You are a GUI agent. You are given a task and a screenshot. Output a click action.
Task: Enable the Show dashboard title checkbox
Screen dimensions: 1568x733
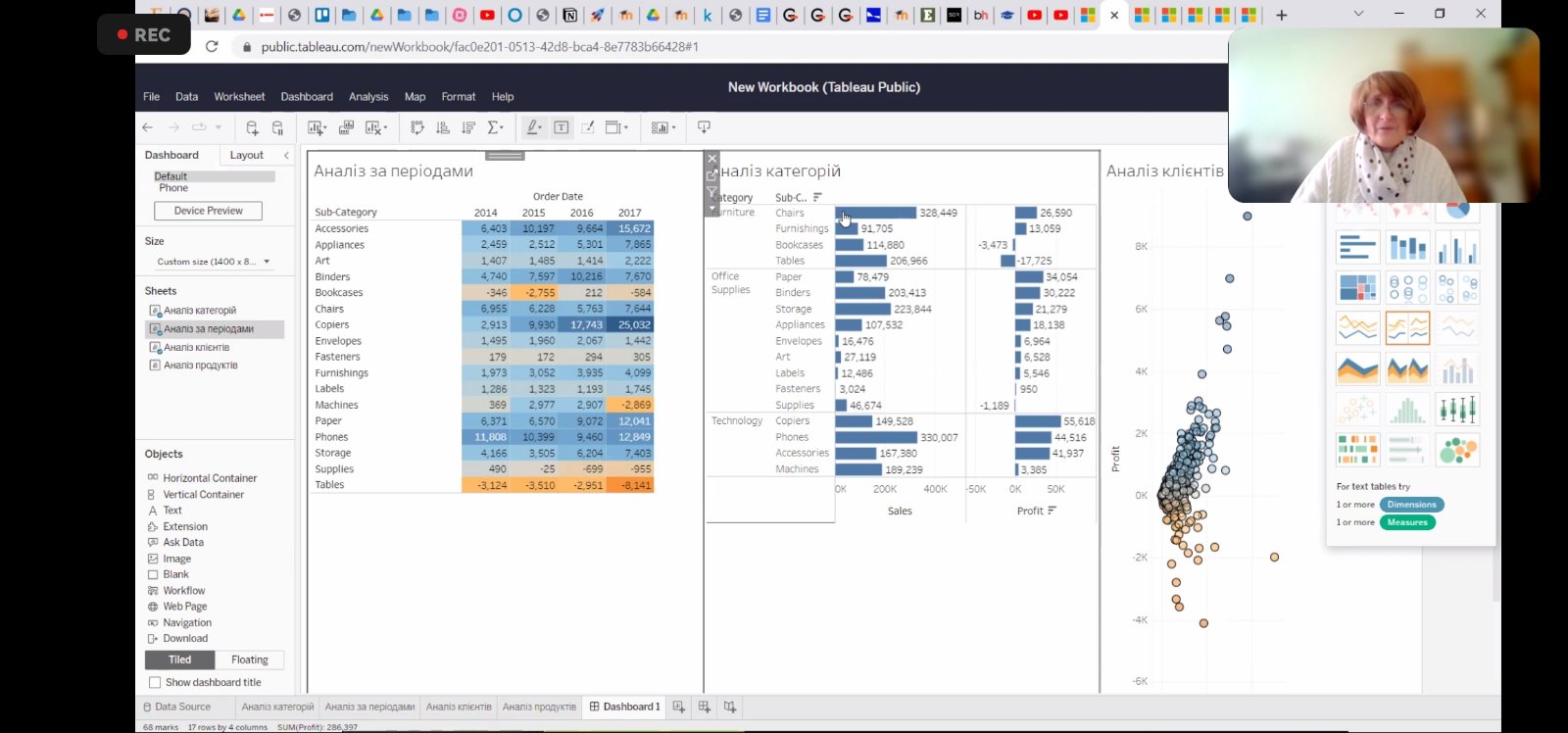[x=154, y=682]
